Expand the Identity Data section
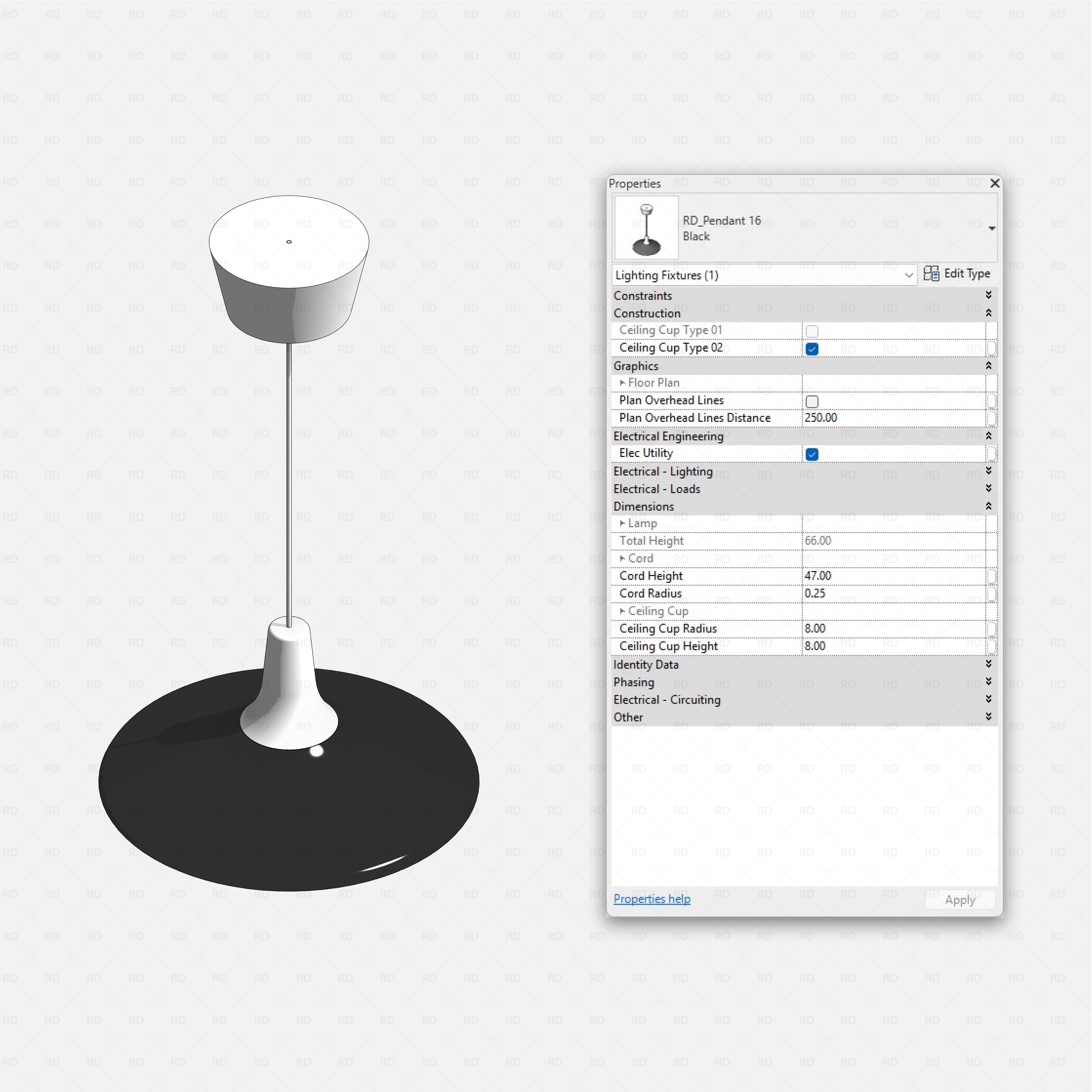 click(988, 664)
